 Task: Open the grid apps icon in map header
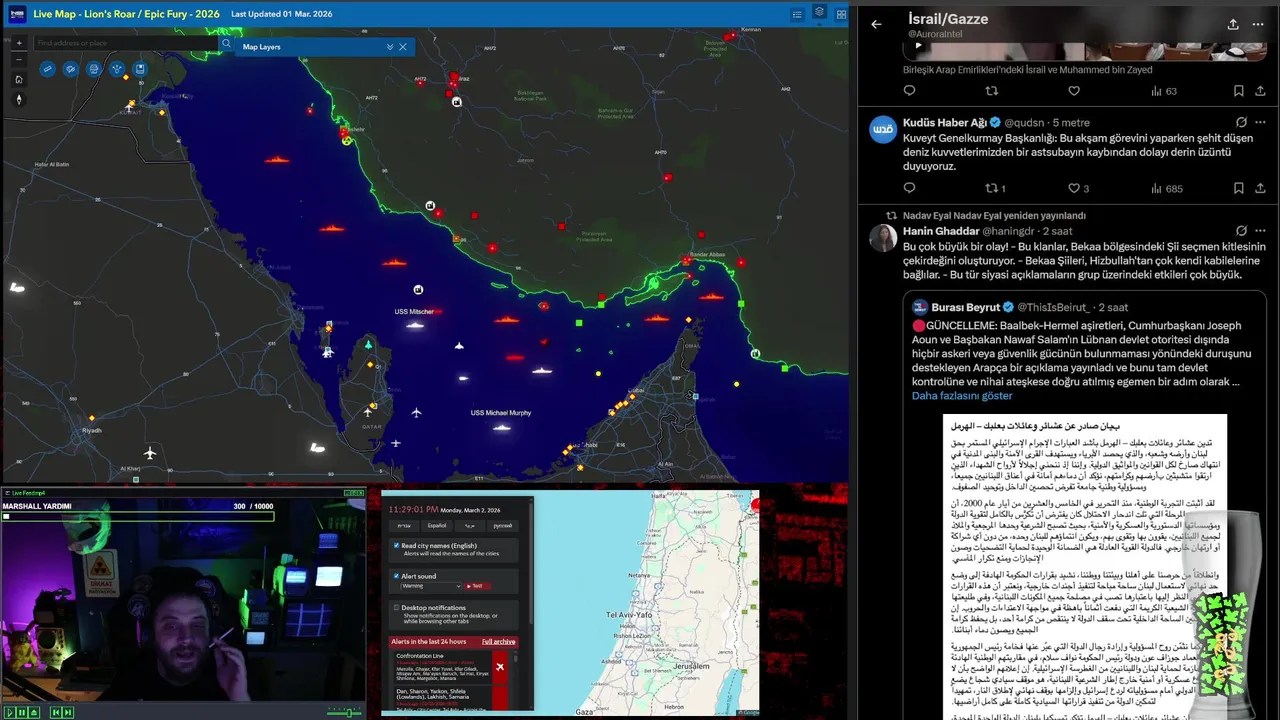pos(841,14)
